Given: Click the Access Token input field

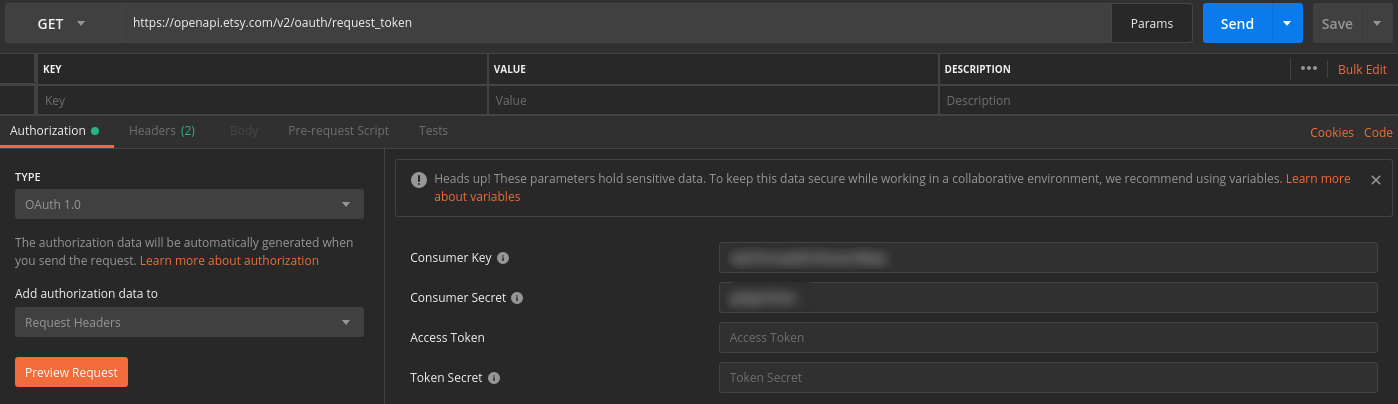Looking at the screenshot, I should [1048, 337].
